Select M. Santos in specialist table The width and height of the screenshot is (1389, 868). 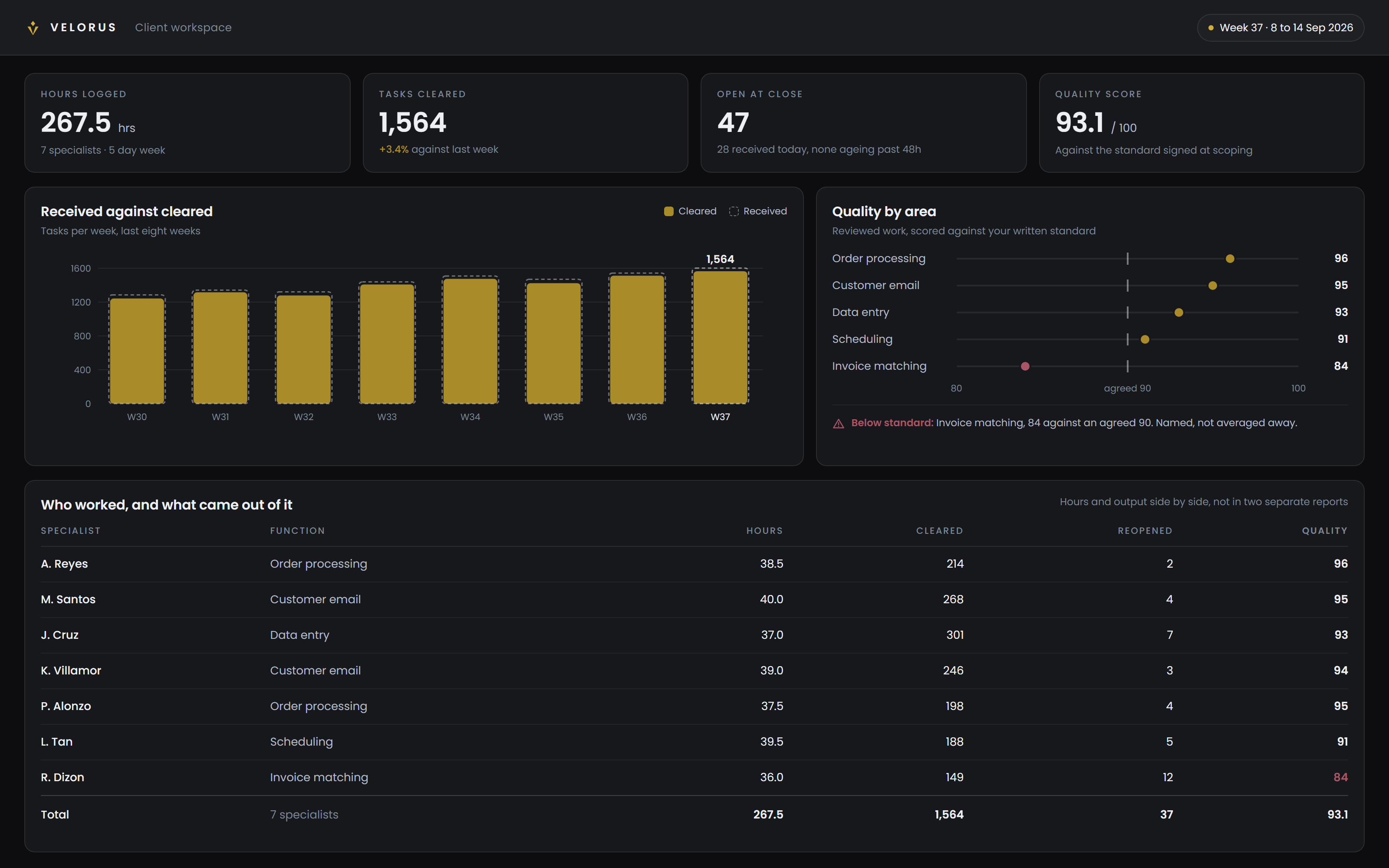click(x=68, y=599)
